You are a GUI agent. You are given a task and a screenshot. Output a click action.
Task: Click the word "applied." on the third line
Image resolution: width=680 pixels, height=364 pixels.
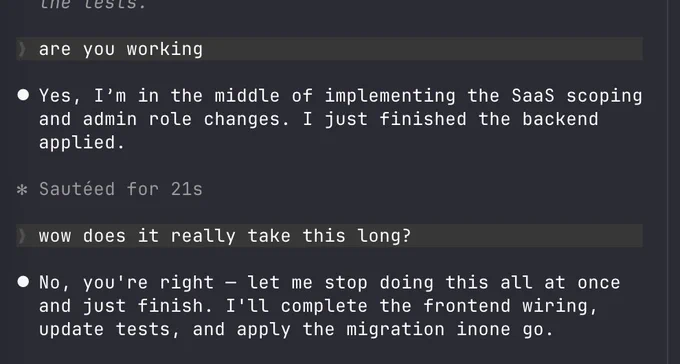[x=82, y=143]
